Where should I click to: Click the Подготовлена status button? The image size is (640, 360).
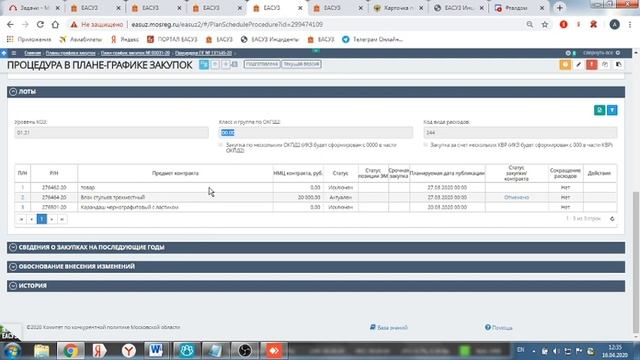[262, 64]
